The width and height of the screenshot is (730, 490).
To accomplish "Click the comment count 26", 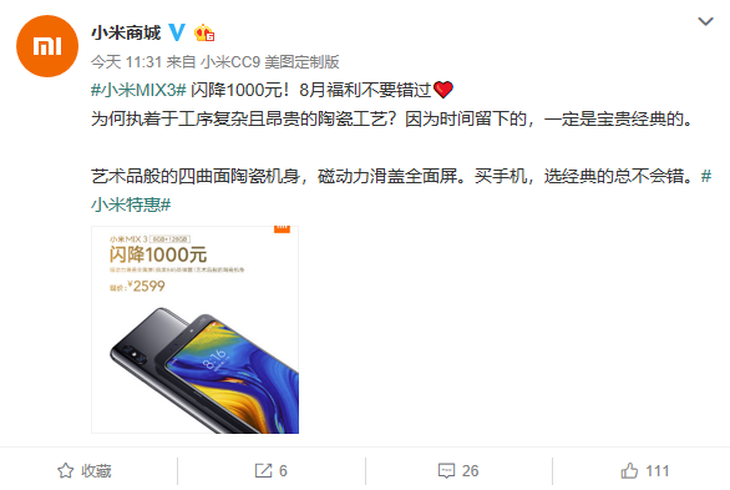I will 470,471.
